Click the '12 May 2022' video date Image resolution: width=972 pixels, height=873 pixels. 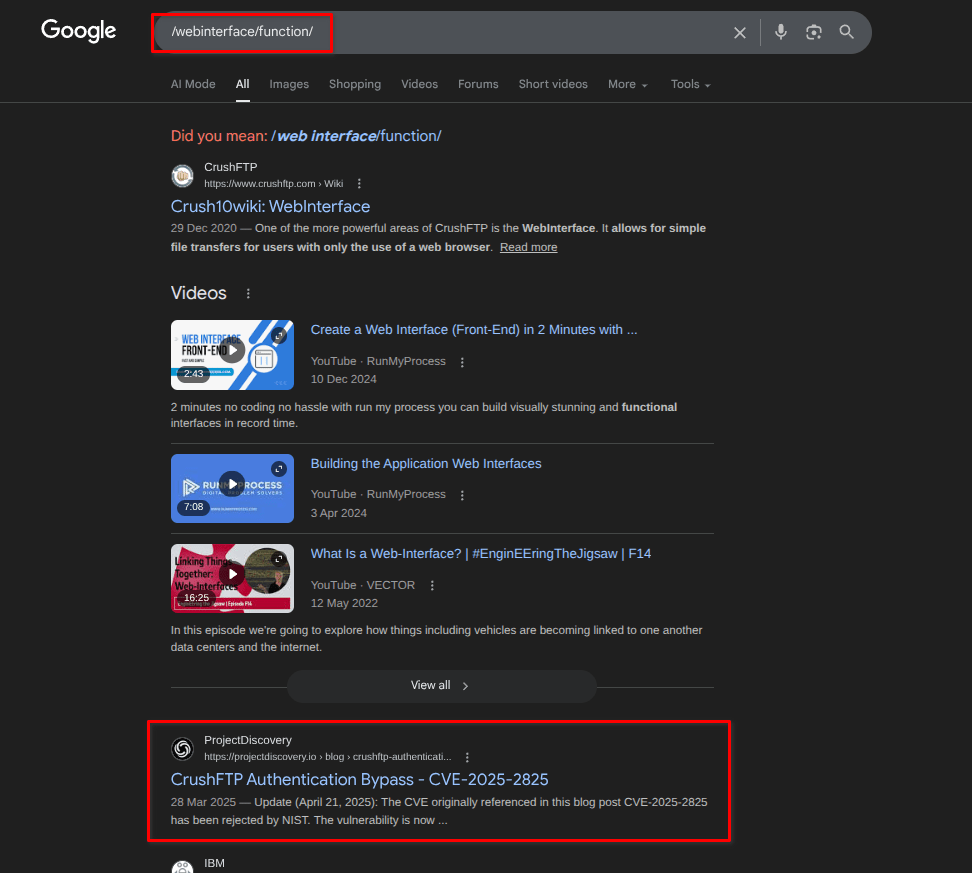pyautogui.click(x=344, y=603)
